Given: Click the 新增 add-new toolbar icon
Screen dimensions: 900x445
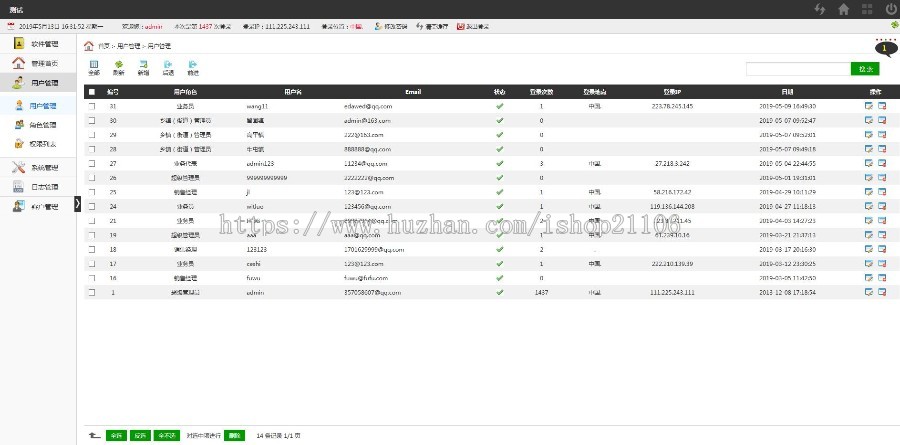Looking at the screenshot, I should click(x=143, y=68).
